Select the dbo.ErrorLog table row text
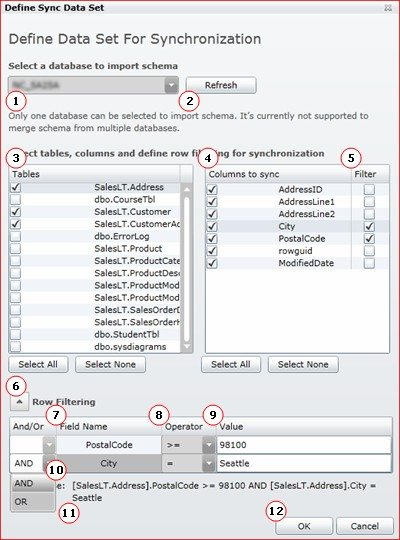Screen dimensions: 400x540 point(122,236)
